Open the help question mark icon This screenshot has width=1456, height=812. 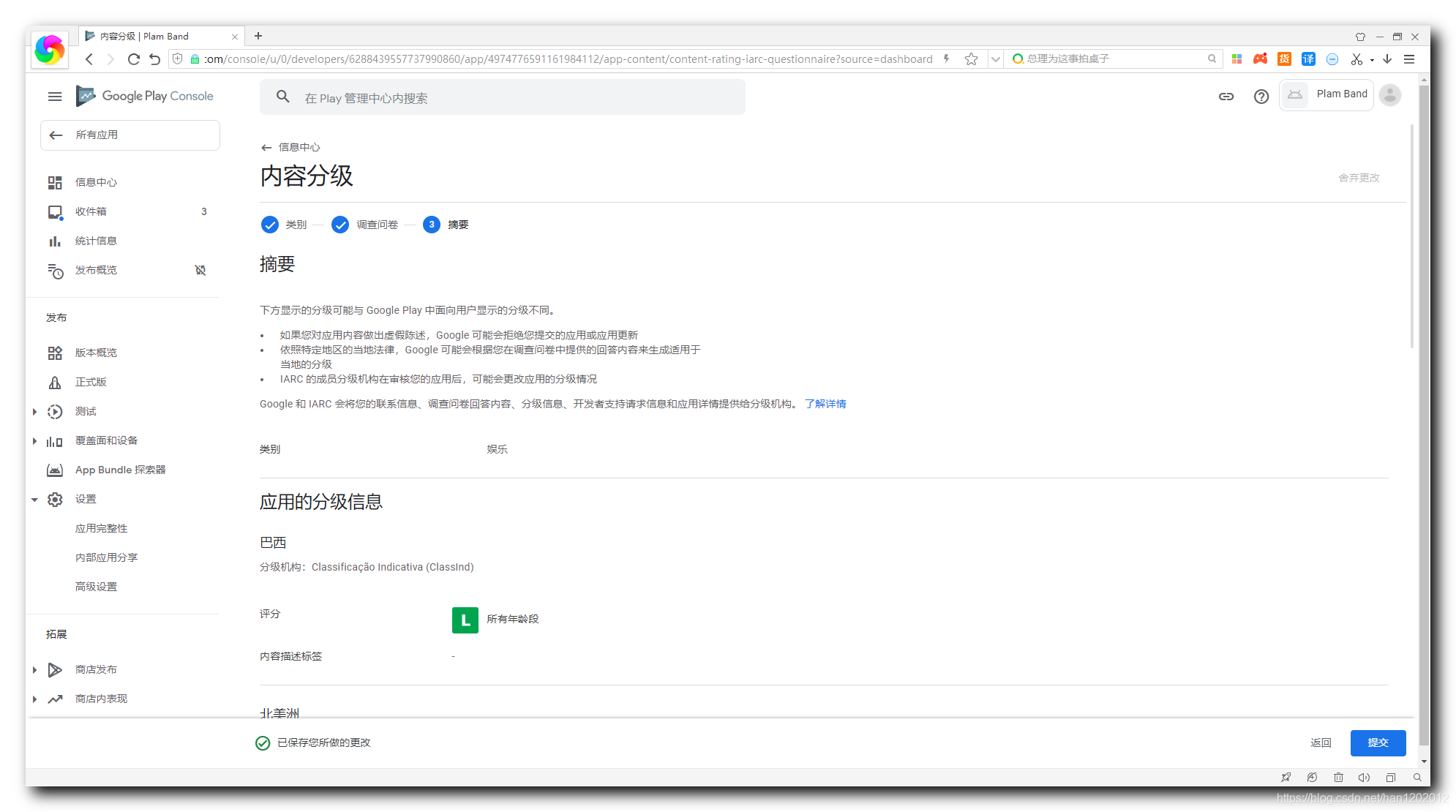pyautogui.click(x=1261, y=97)
